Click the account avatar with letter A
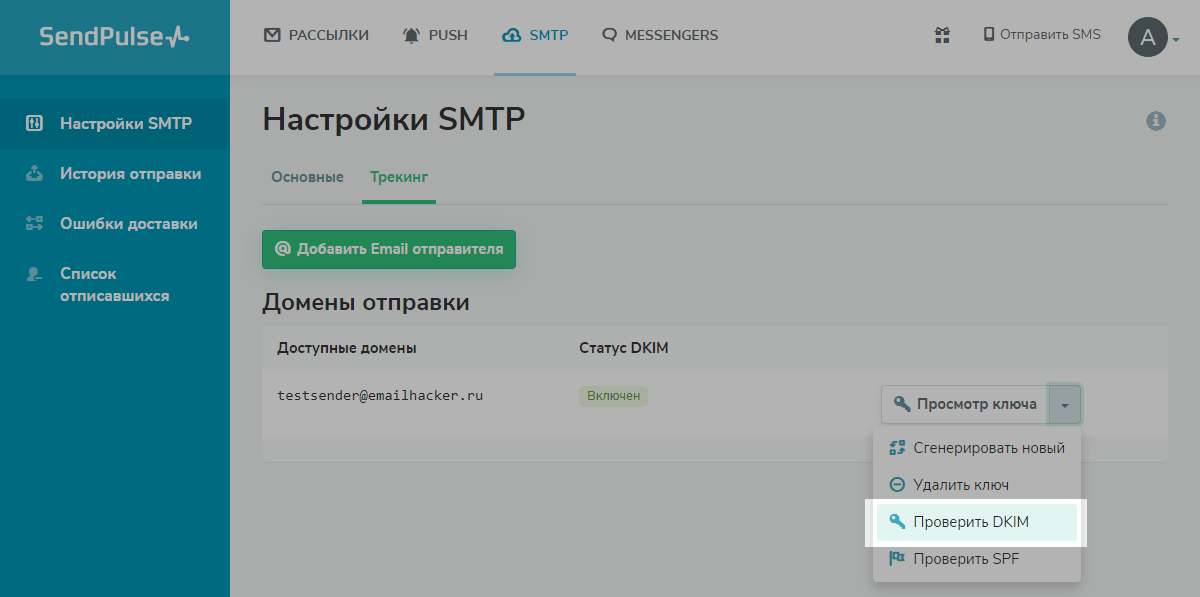The image size is (1200, 597). [1148, 38]
